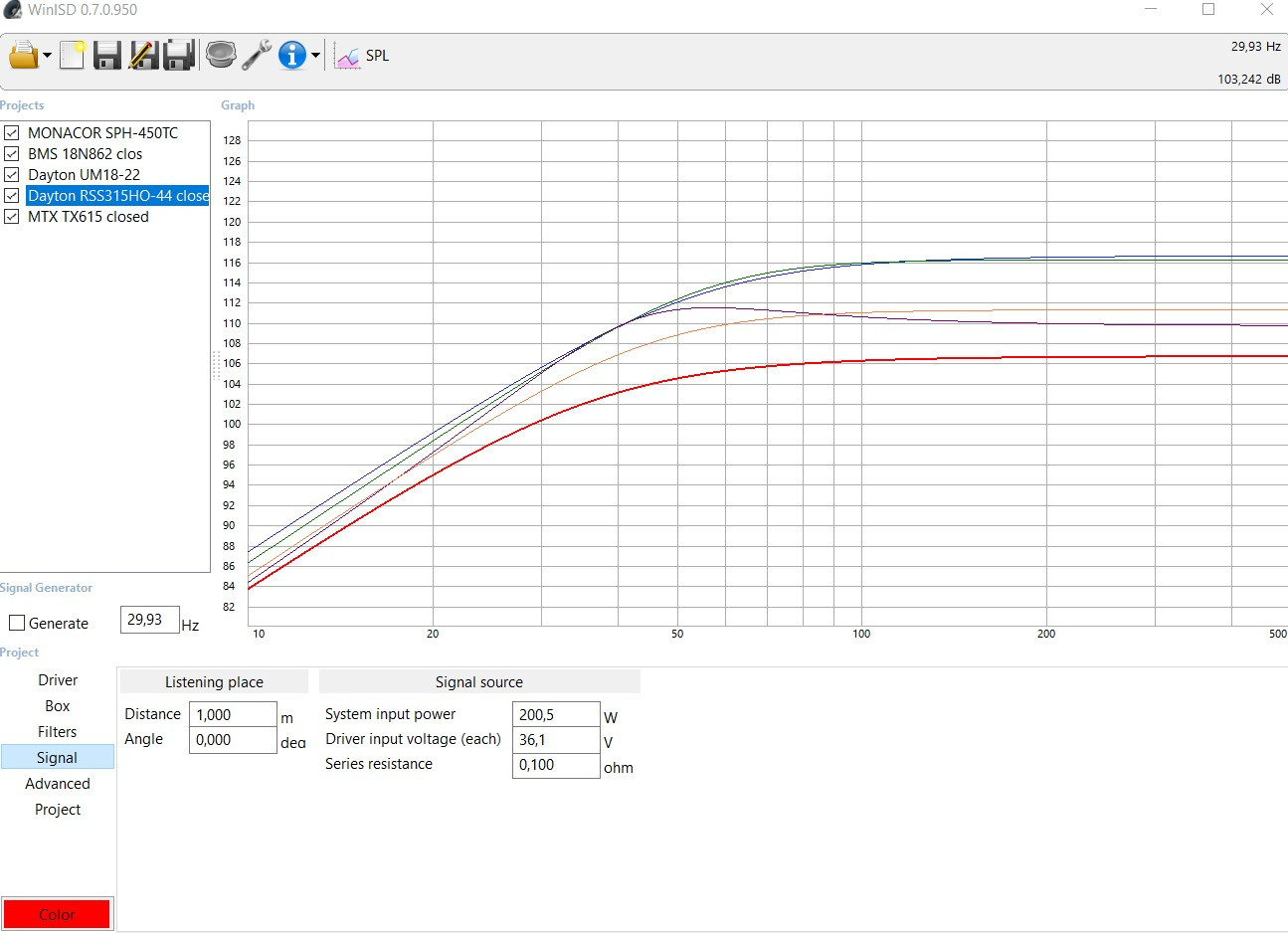This screenshot has width=1288, height=933.
Task: Click the Open project folder icon
Action: click(23, 56)
